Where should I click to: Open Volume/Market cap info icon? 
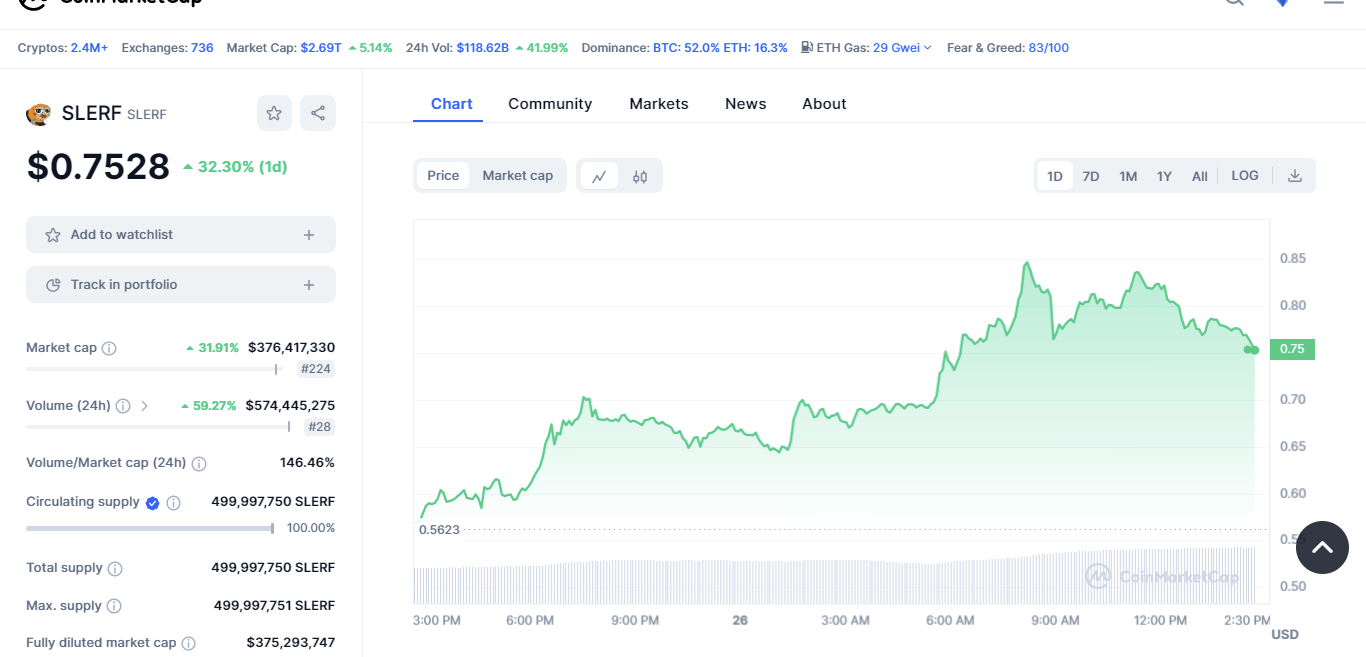coord(199,463)
